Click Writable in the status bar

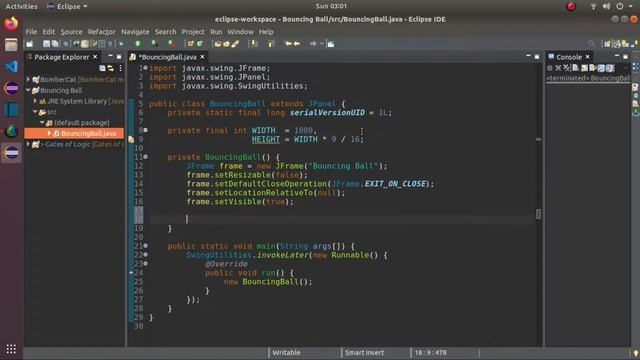(286, 353)
